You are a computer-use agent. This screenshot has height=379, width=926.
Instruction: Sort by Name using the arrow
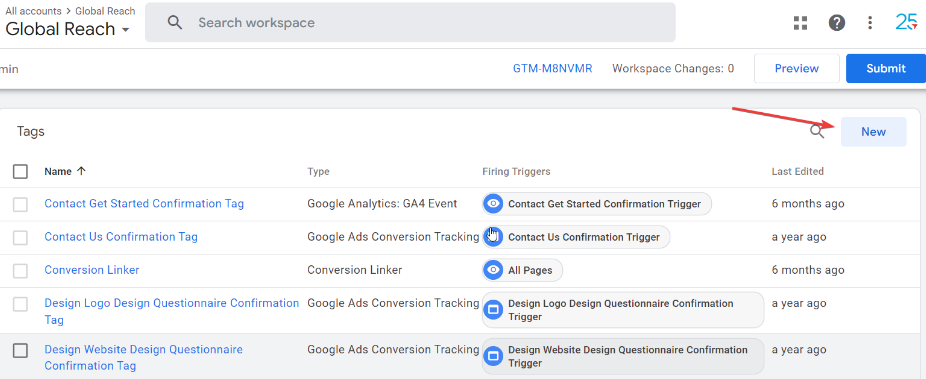pyautogui.click(x=81, y=171)
